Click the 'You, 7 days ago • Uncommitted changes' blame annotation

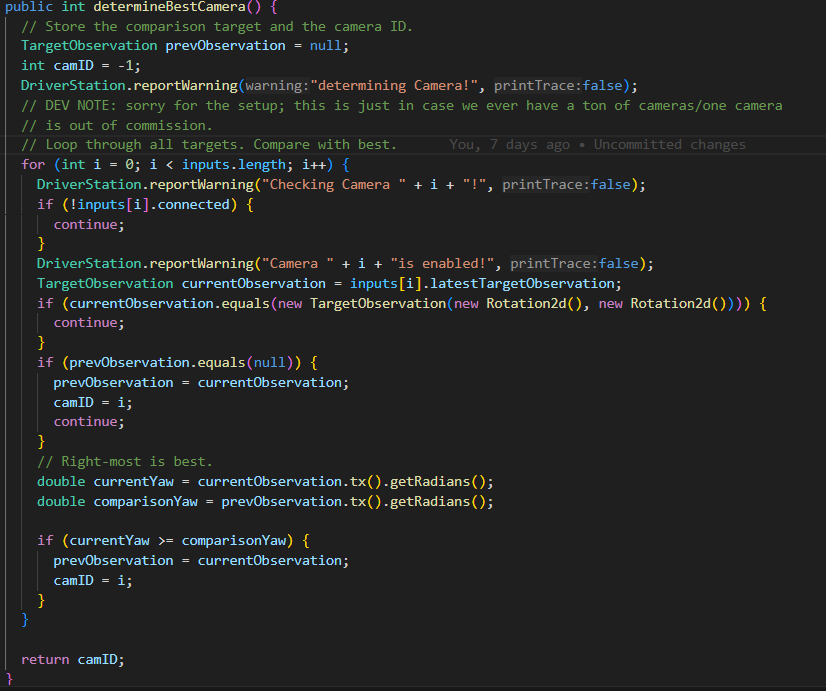point(597,144)
